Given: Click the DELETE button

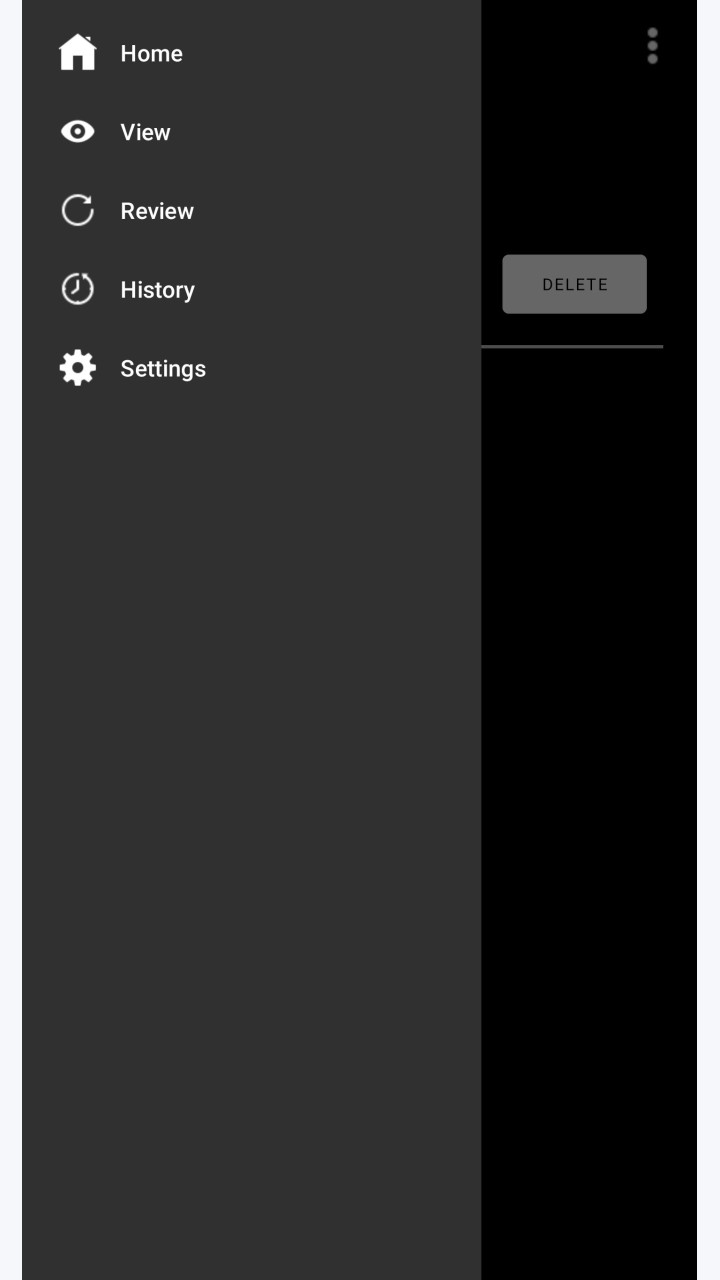Looking at the screenshot, I should coord(574,284).
